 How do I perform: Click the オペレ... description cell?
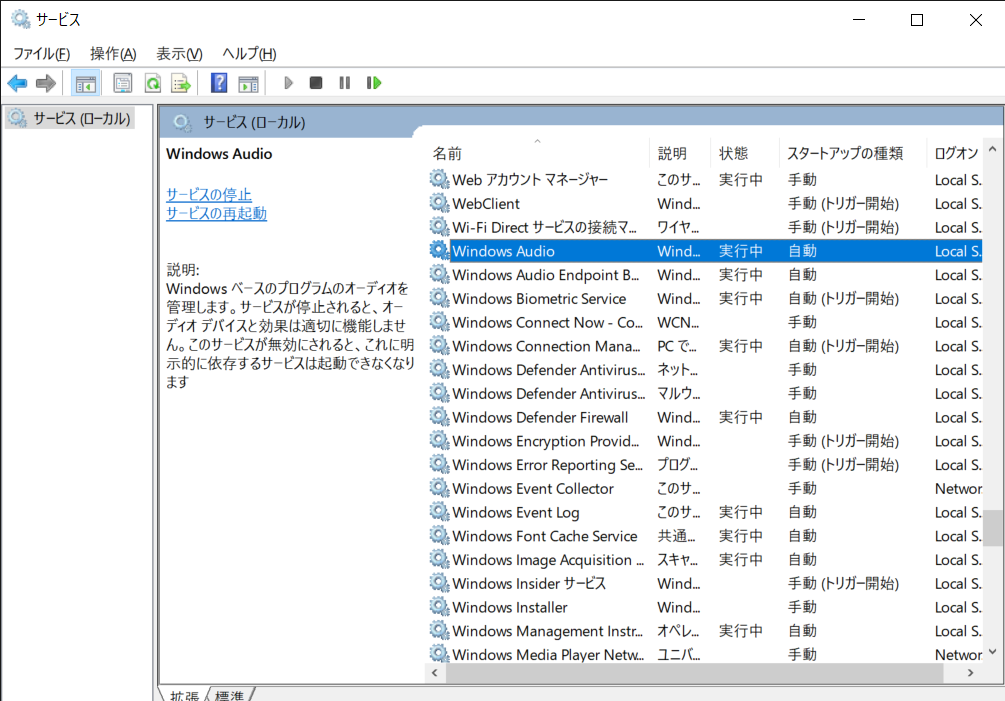click(x=678, y=631)
